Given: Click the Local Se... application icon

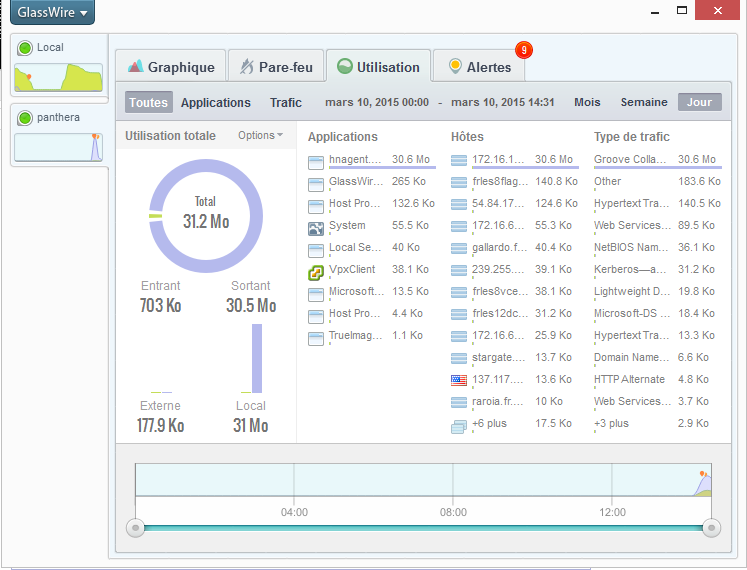Looking at the screenshot, I should coord(316,251).
